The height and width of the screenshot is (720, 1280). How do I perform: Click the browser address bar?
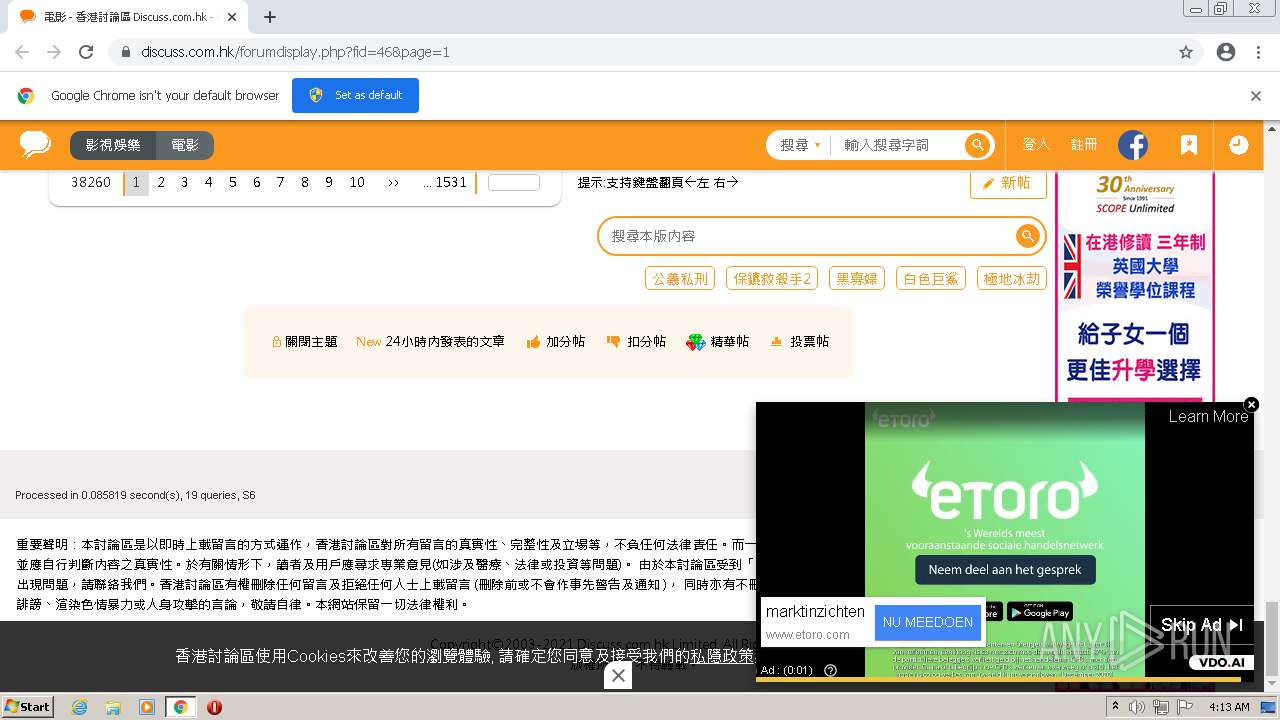(x=640, y=52)
